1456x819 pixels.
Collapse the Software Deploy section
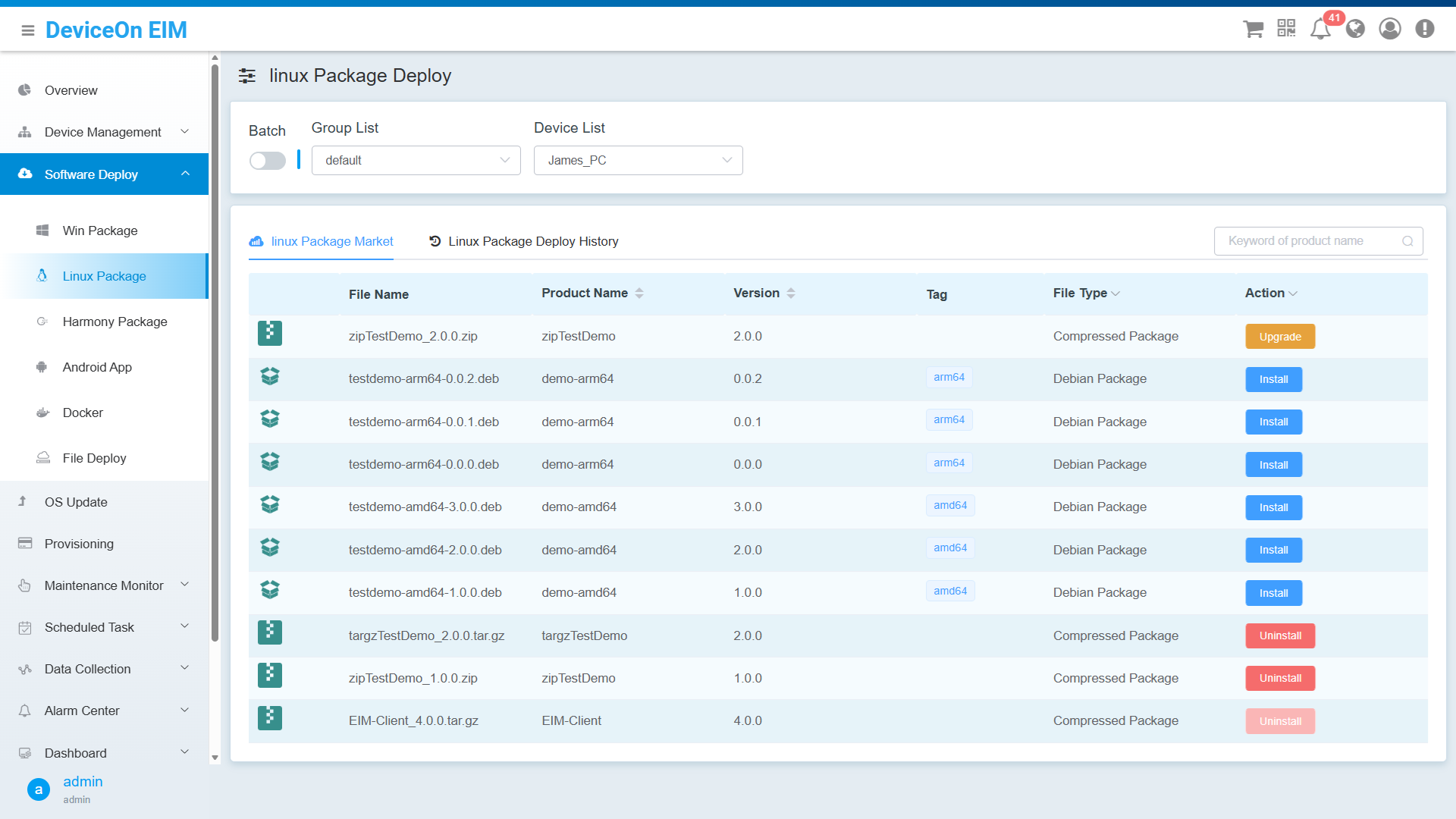pos(186,174)
